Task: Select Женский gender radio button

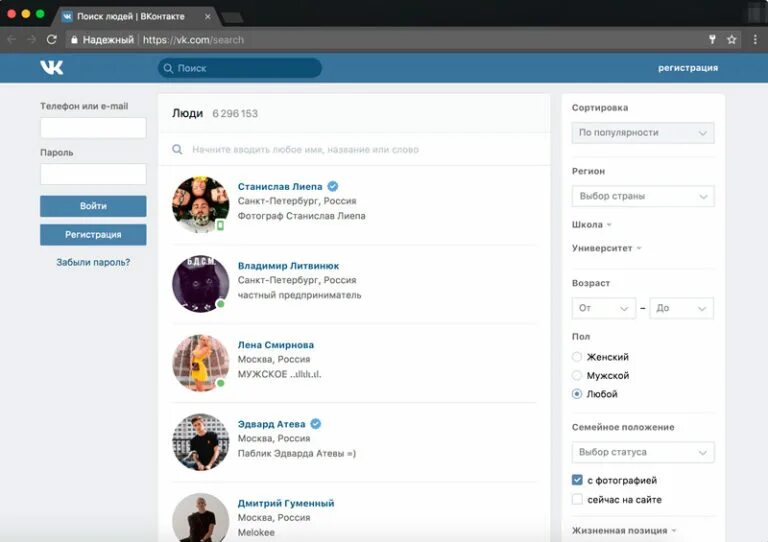Action: coord(577,357)
